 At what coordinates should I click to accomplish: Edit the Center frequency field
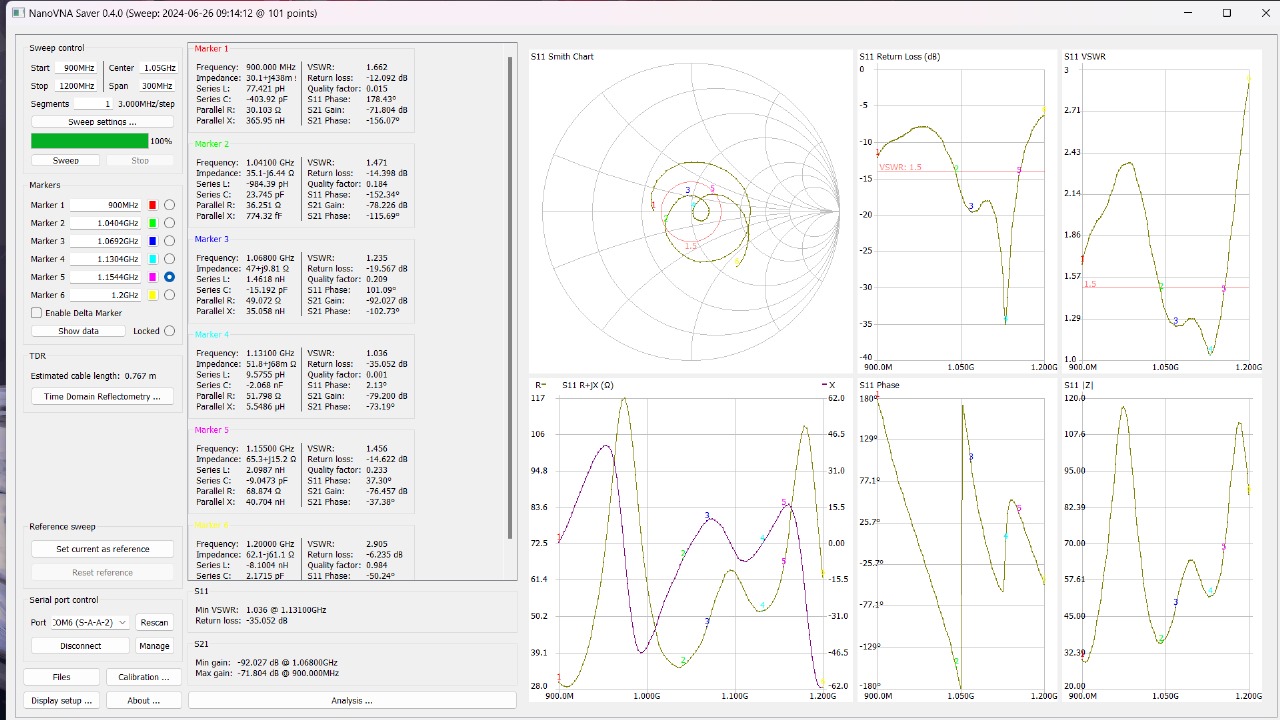click(x=158, y=68)
